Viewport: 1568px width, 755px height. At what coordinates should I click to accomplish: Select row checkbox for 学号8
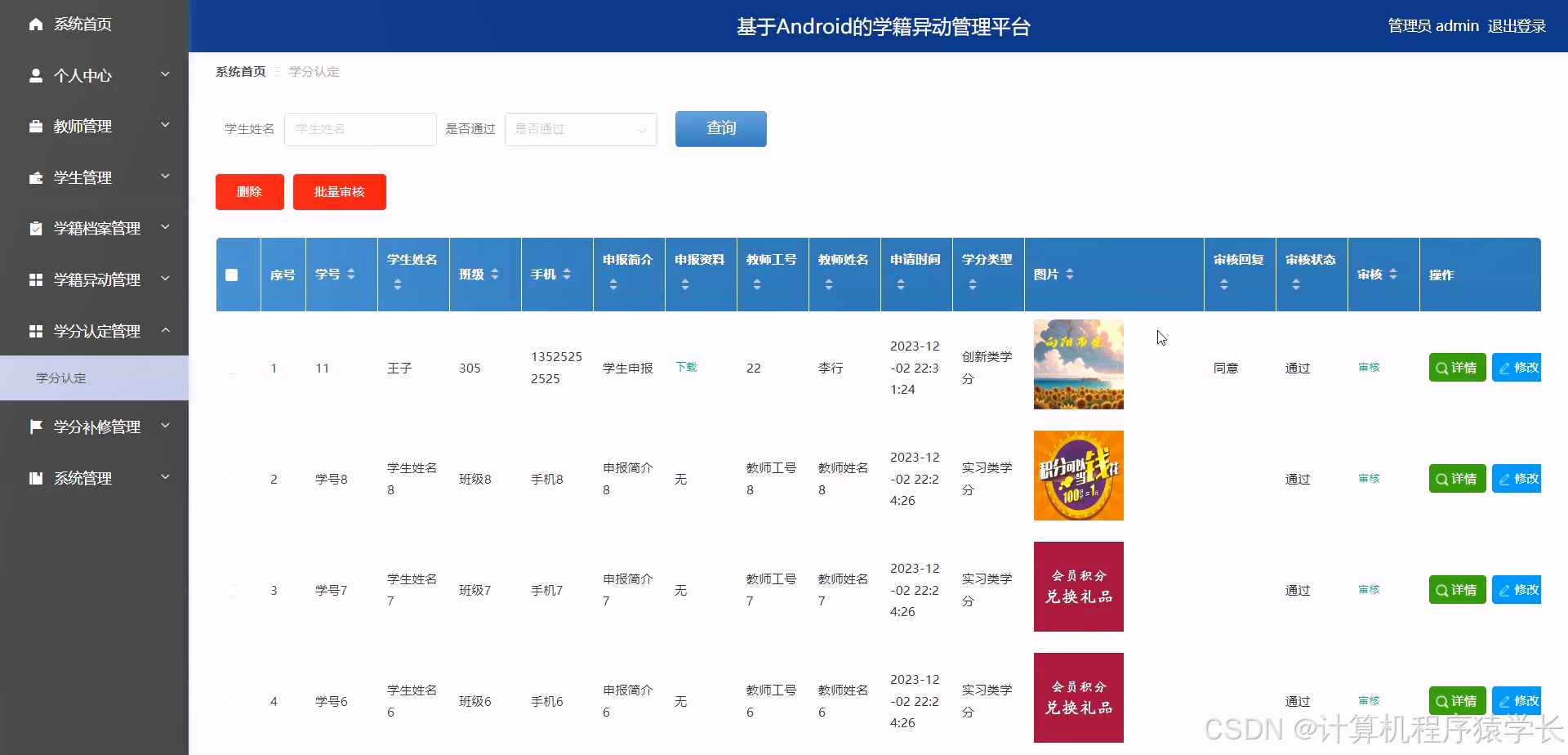click(x=232, y=479)
